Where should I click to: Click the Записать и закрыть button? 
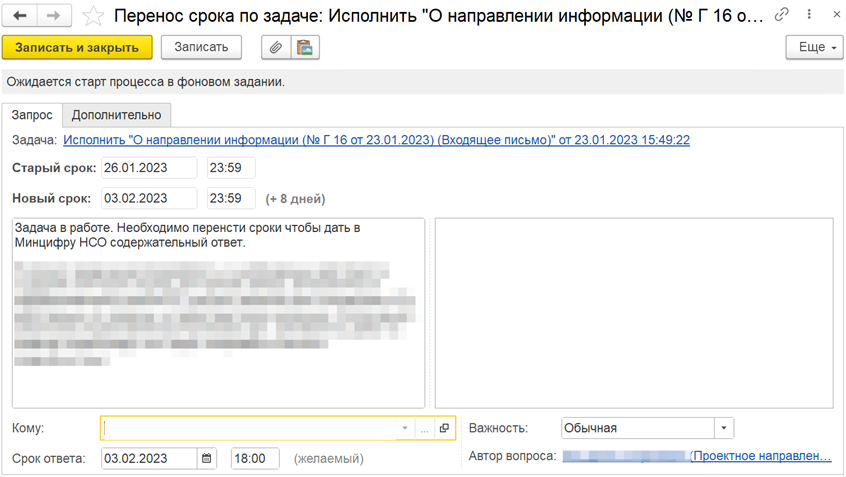click(77, 47)
